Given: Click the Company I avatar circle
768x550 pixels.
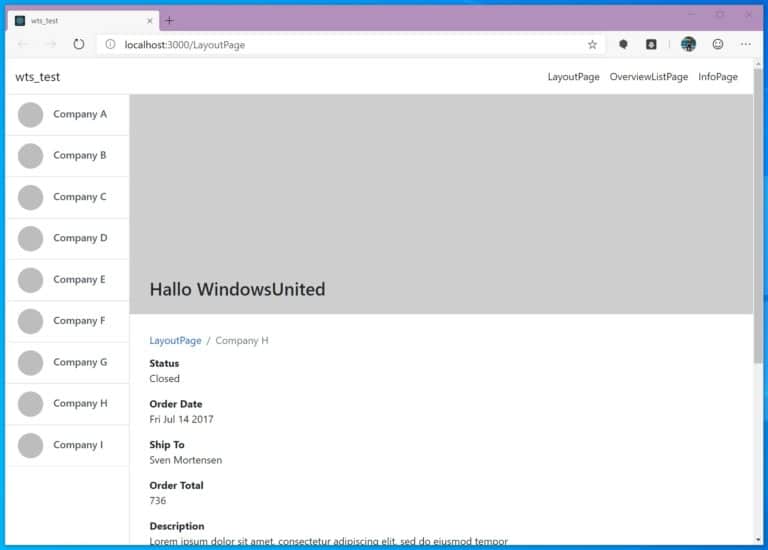Looking at the screenshot, I should [30, 445].
